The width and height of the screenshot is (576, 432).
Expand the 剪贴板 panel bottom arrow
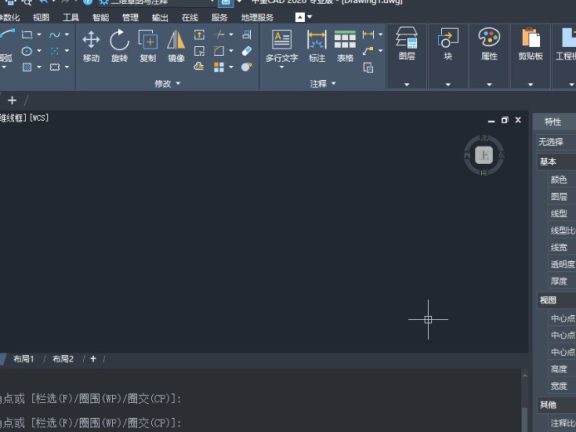530,84
